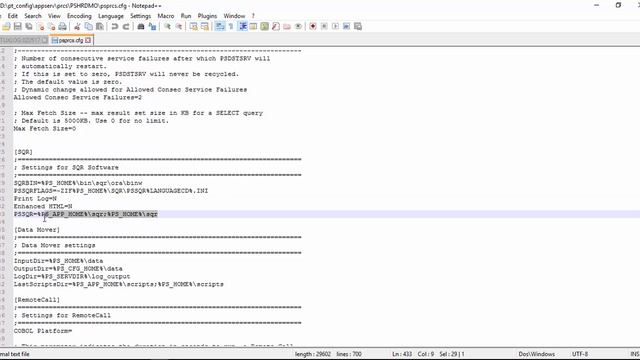Click the Redo arrow icon
Viewport: 640px width, 360px height.
(x=126, y=27)
